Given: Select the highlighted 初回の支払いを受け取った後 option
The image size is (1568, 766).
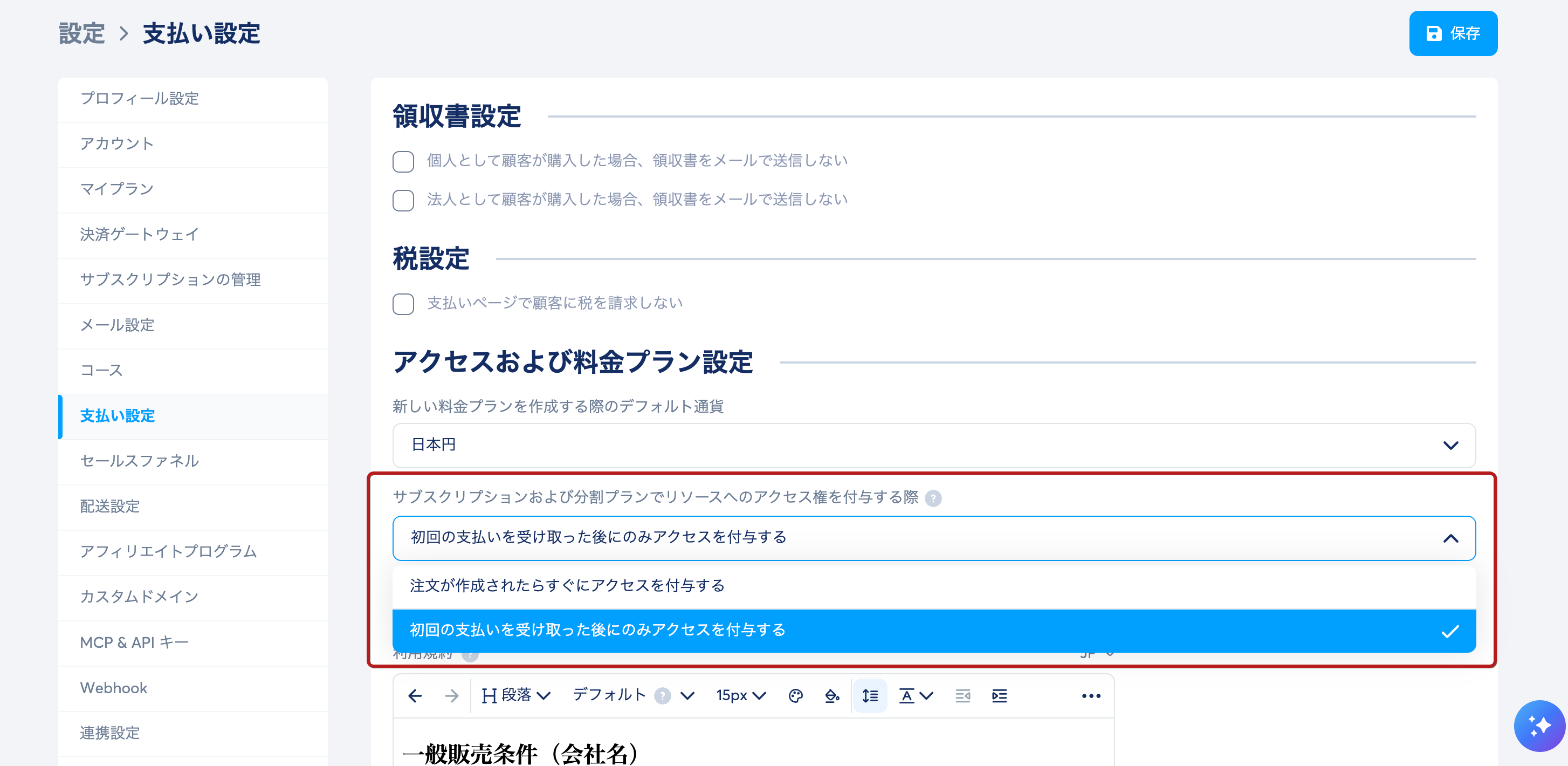Looking at the screenshot, I should (x=934, y=630).
